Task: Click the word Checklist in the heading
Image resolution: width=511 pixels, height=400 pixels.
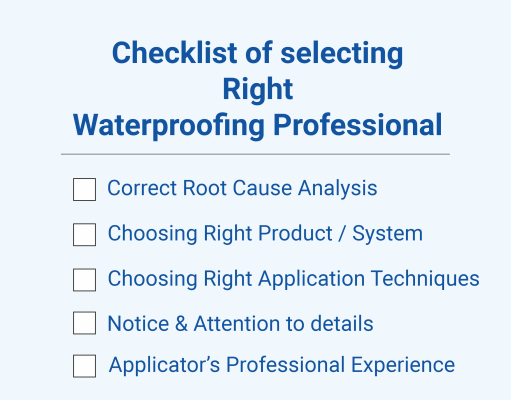Action: point(175,53)
